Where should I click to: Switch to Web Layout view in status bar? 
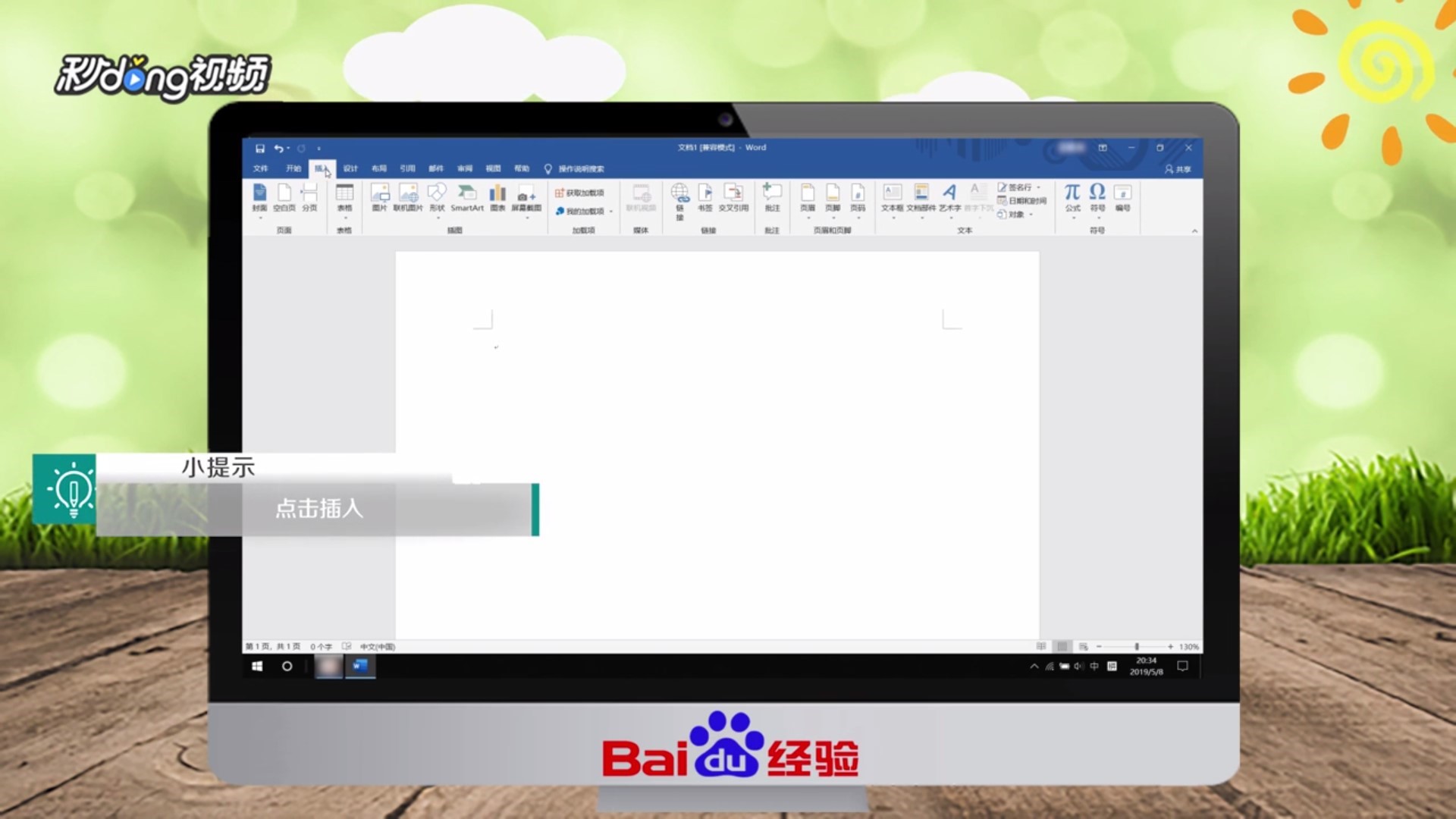1084,647
